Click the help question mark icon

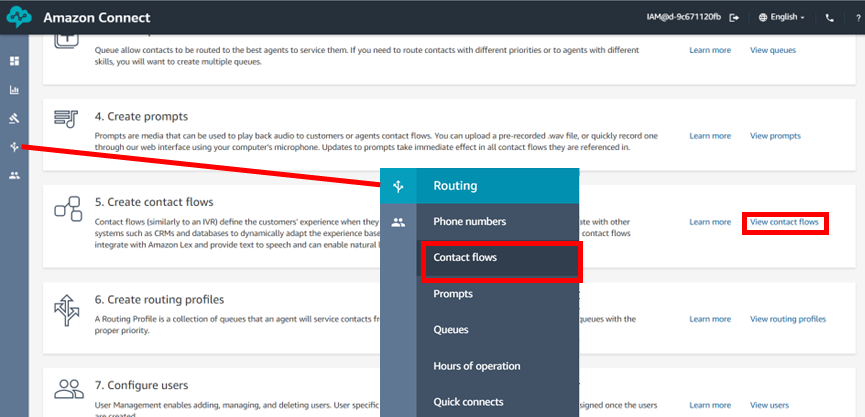[x=856, y=17]
